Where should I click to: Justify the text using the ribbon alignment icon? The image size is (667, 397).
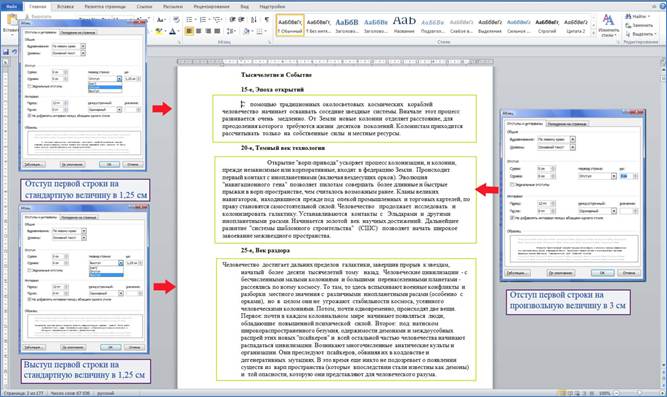point(217,31)
